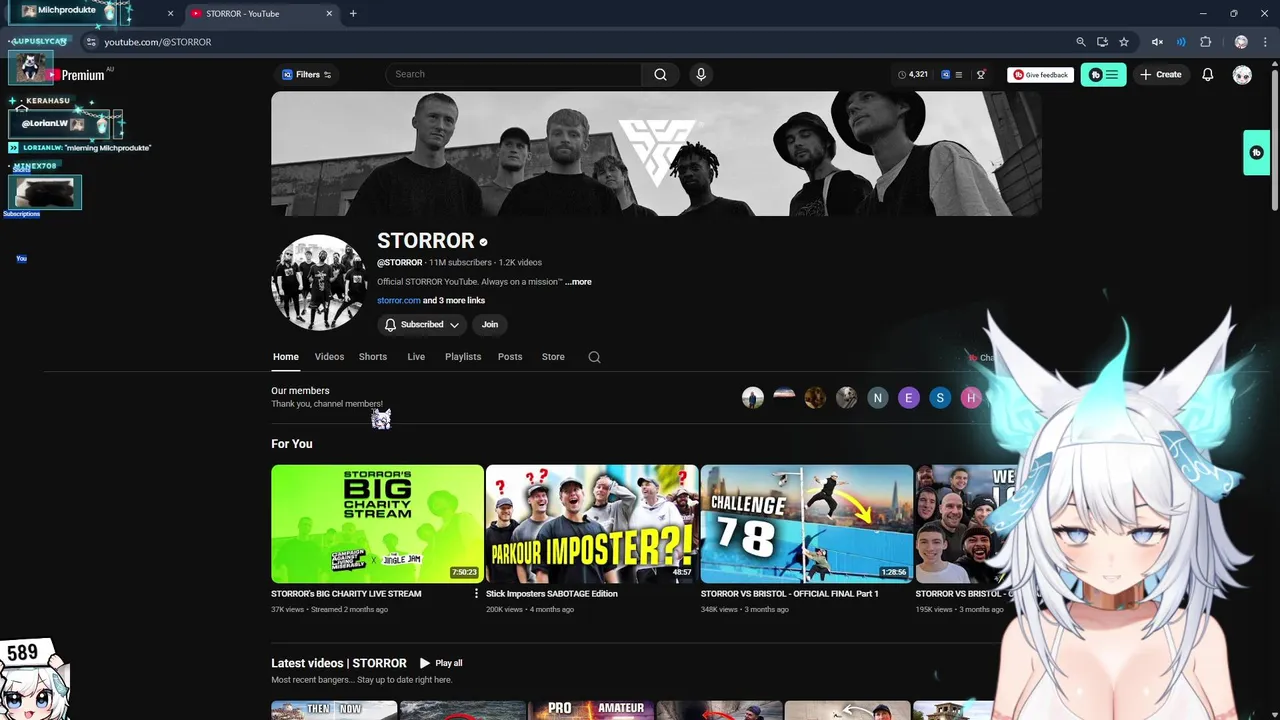Open a new browser tab
The width and height of the screenshot is (1280, 720).
coord(353,13)
